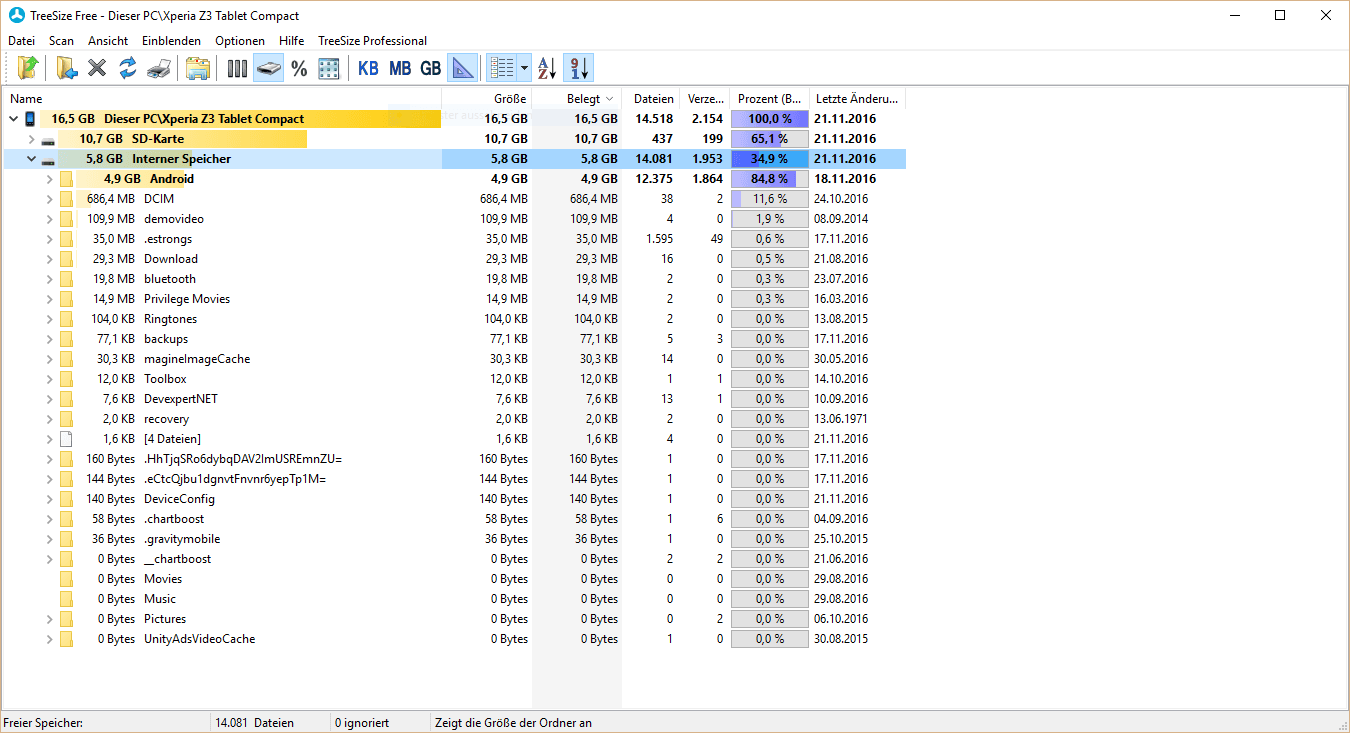Open the Ansicht menu
Viewport: 1350px width, 733px height.
(x=108, y=41)
